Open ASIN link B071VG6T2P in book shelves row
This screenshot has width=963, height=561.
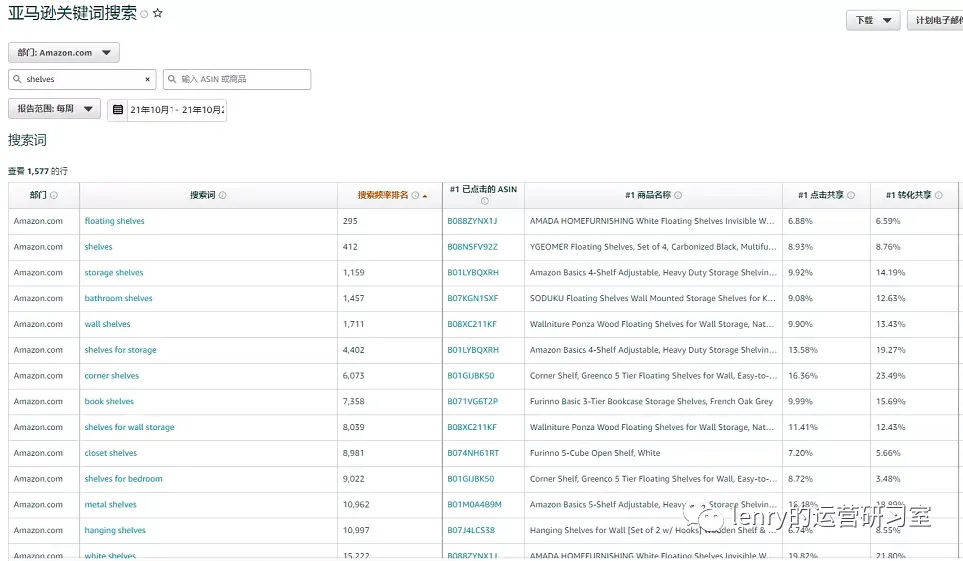[472, 402]
